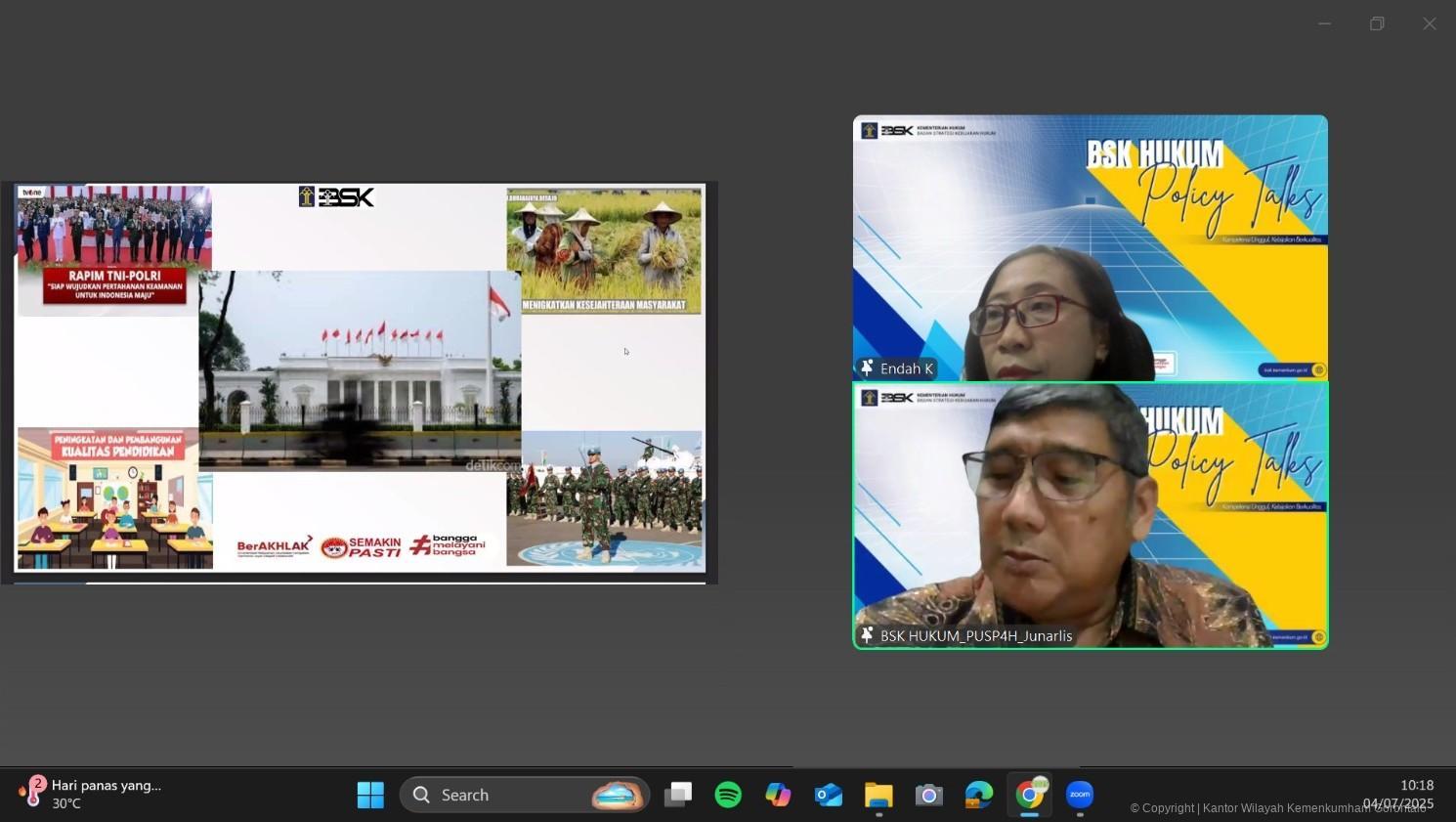Open Microsoft Copilot from the taskbar
This screenshot has width=1456, height=822.
(x=778, y=795)
